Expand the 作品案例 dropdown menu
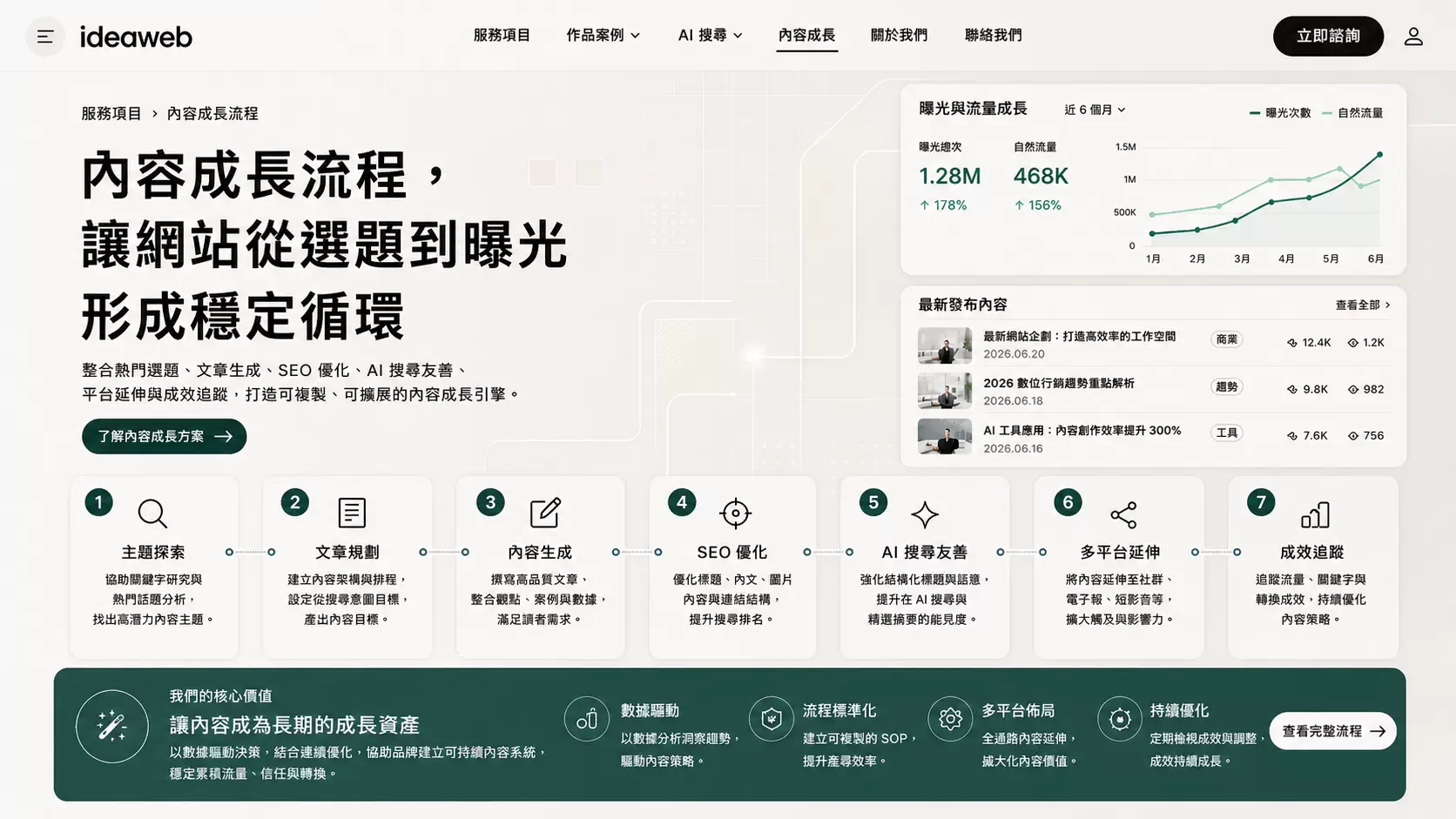The image size is (1456, 819). (x=603, y=36)
